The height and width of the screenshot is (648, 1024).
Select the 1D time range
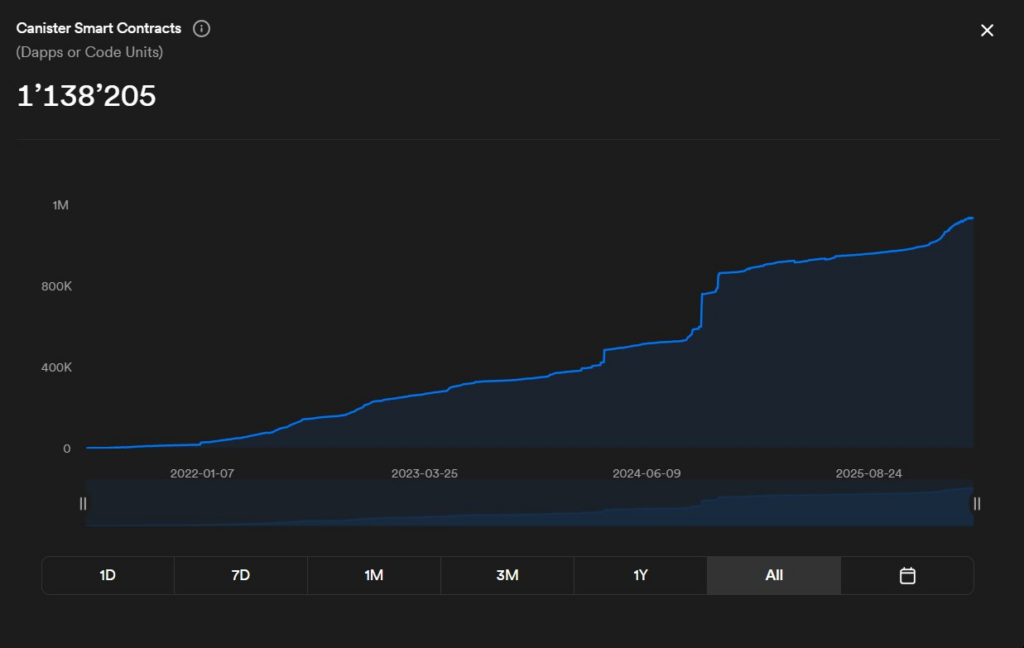108,575
